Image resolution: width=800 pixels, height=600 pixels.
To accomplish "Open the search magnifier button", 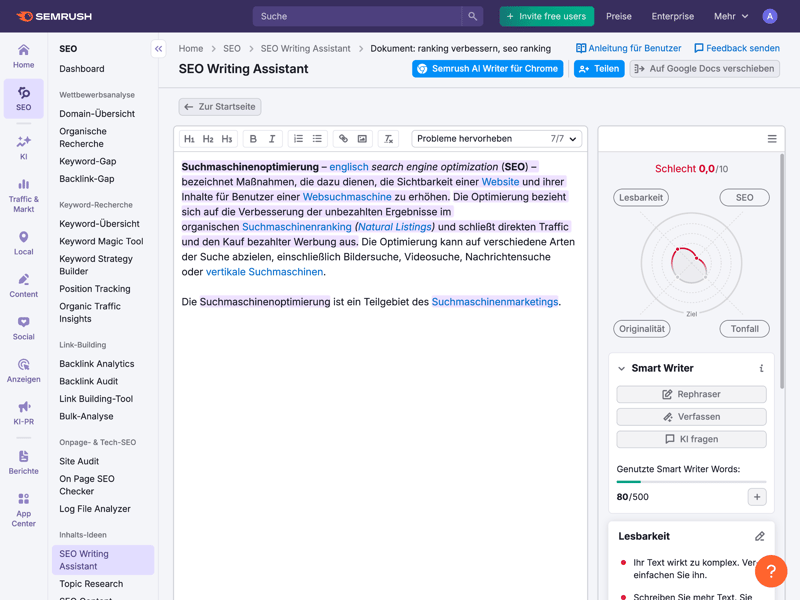I will tap(472, 16).
